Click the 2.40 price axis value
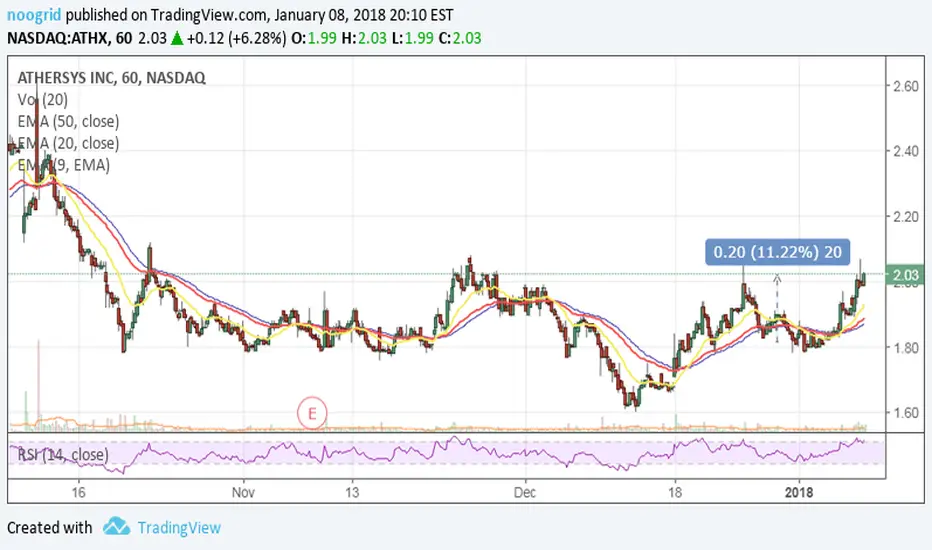 [x=906, y=152]
